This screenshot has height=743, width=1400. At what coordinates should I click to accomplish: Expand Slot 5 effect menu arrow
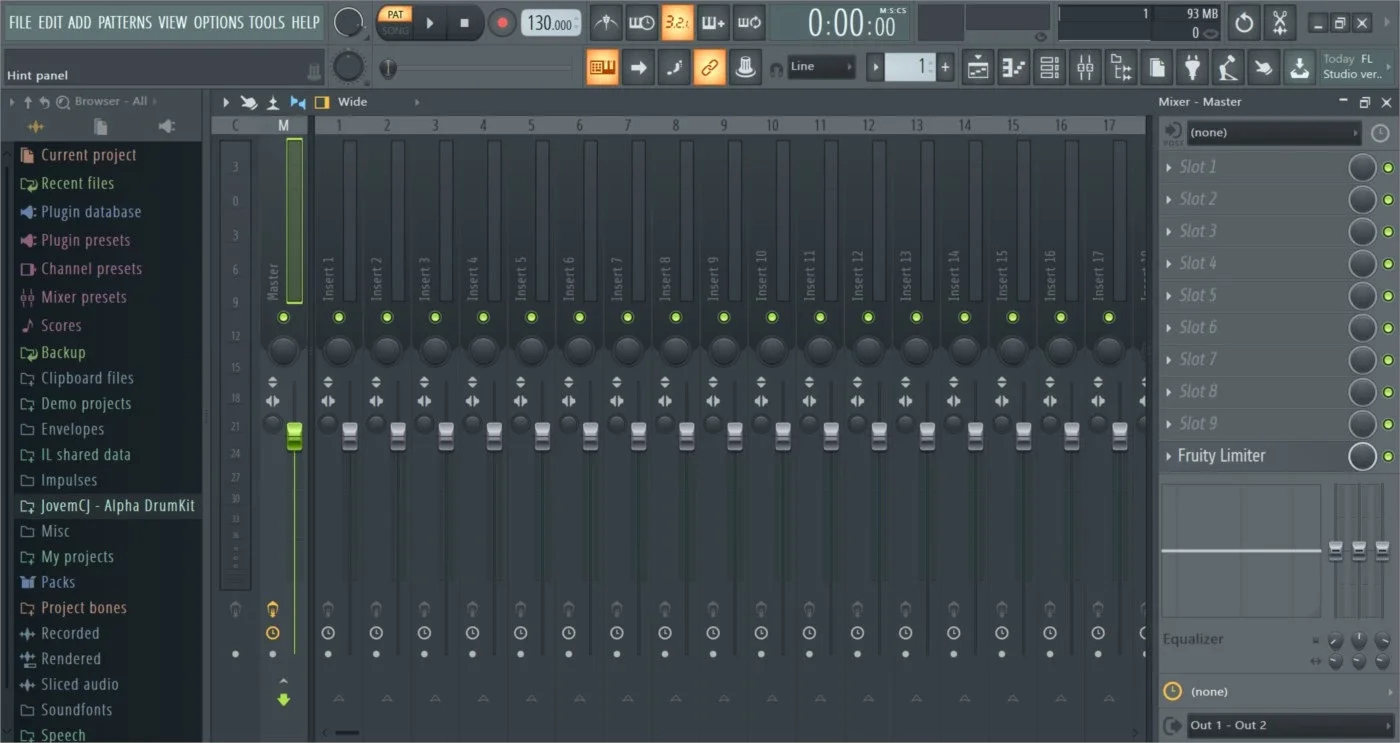pos(1169,296)
